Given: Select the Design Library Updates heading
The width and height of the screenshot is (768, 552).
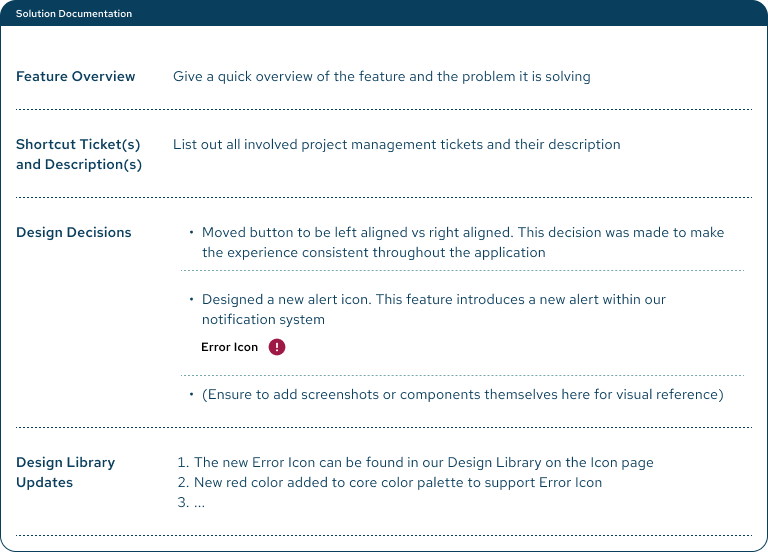Looking at the screenshot, I should [66, 472].
